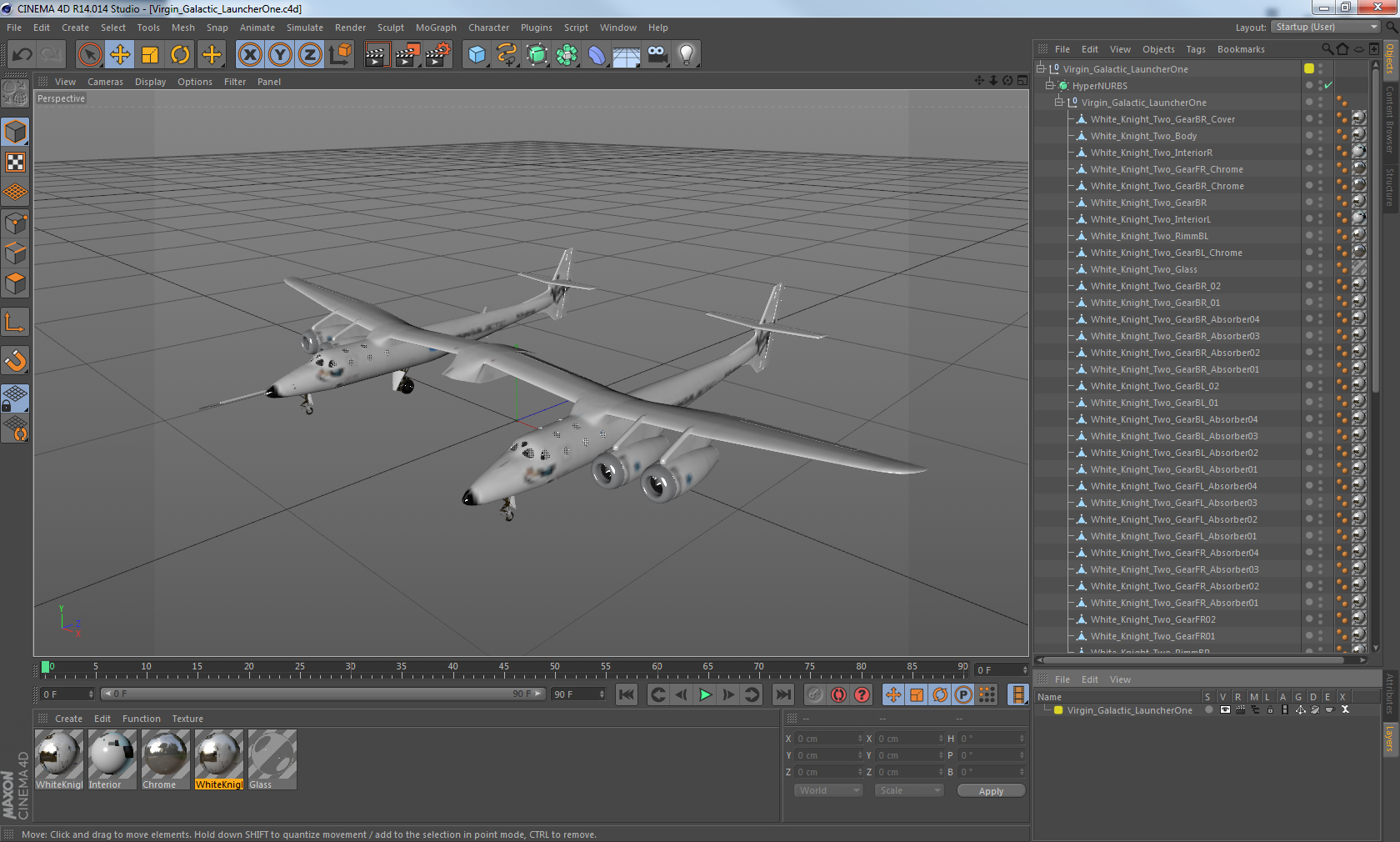Click timeline frame 45 marker
Screen dimensions: 1400x842
pyautogui.click(x=503, y=669)
